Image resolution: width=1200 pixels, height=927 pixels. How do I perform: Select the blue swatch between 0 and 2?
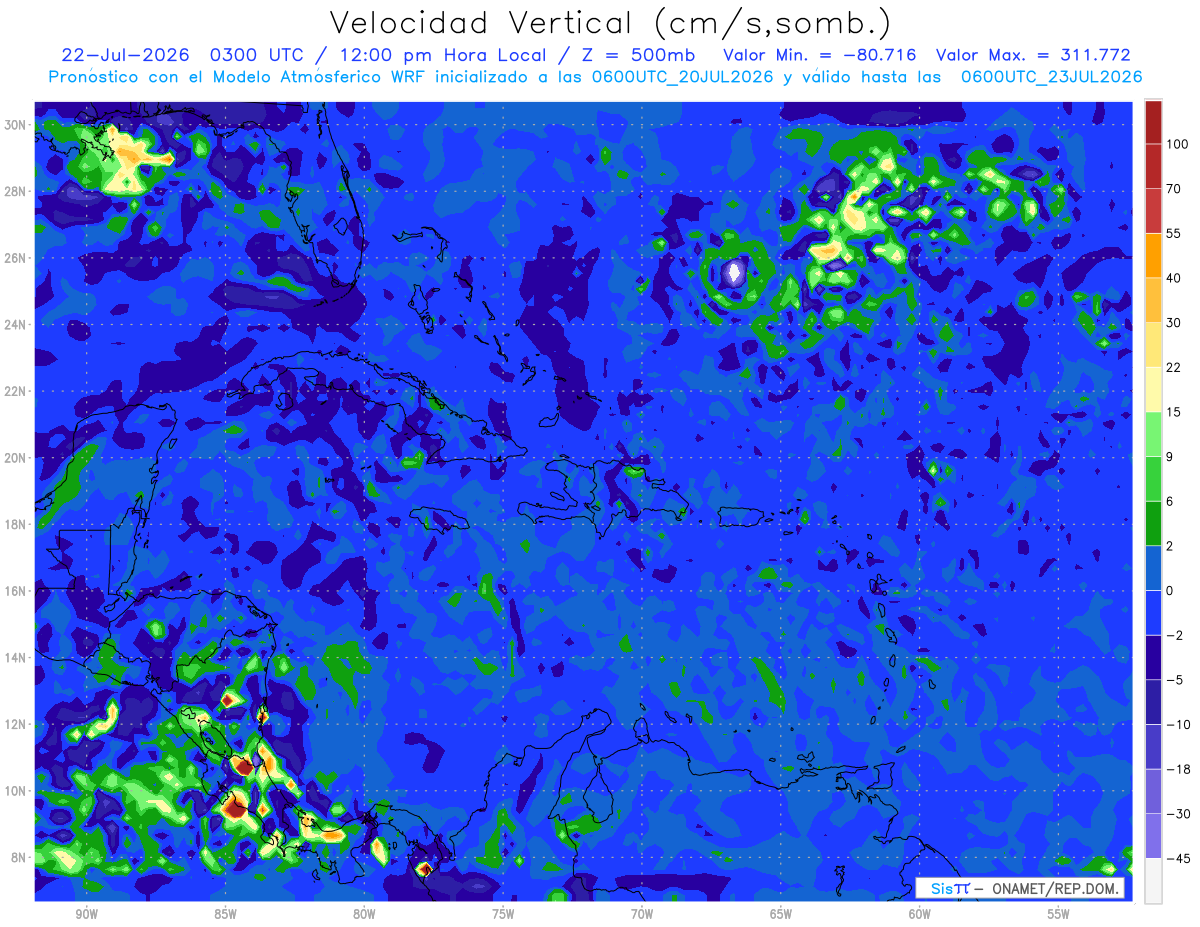[x=1153, y=568]
